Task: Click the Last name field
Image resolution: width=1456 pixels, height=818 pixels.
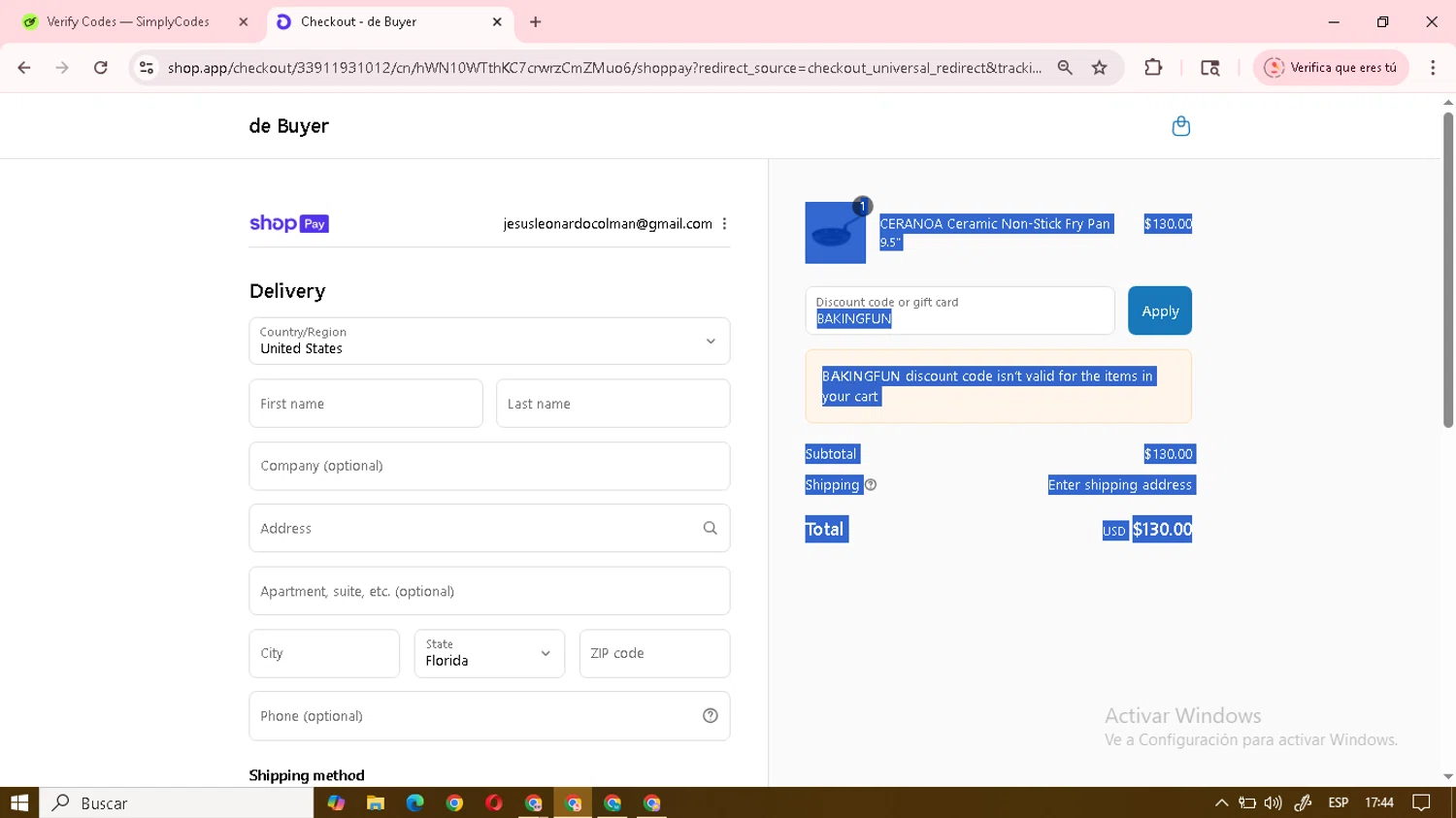Action: pyautogui.click(x=612, y=404)
